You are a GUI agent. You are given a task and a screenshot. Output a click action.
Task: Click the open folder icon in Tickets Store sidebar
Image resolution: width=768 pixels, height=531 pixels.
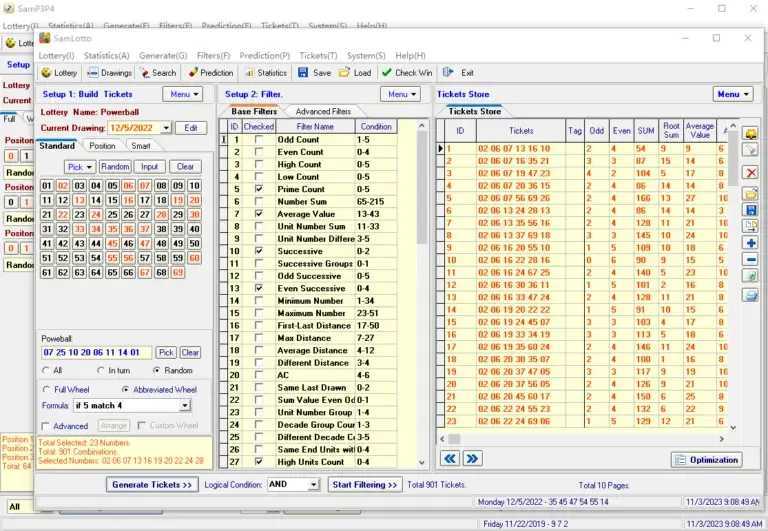(x=750, y=193)
